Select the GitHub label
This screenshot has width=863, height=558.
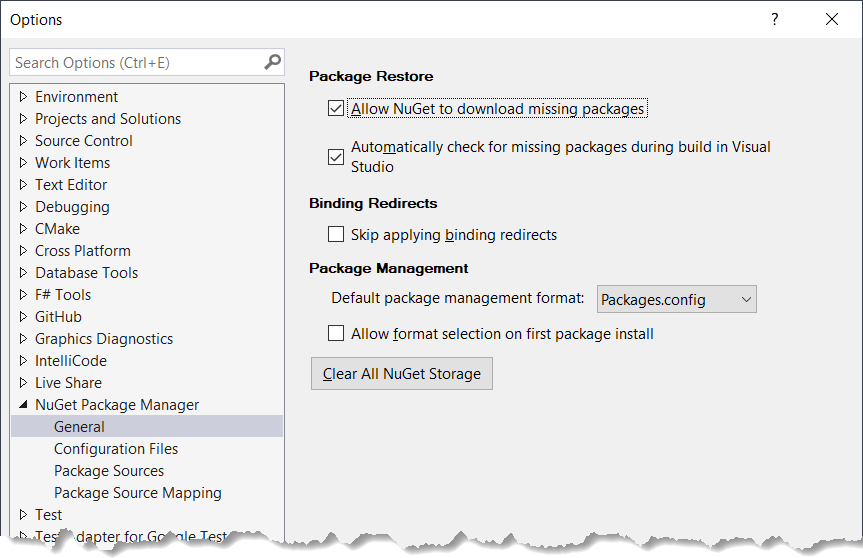(58, 317)
